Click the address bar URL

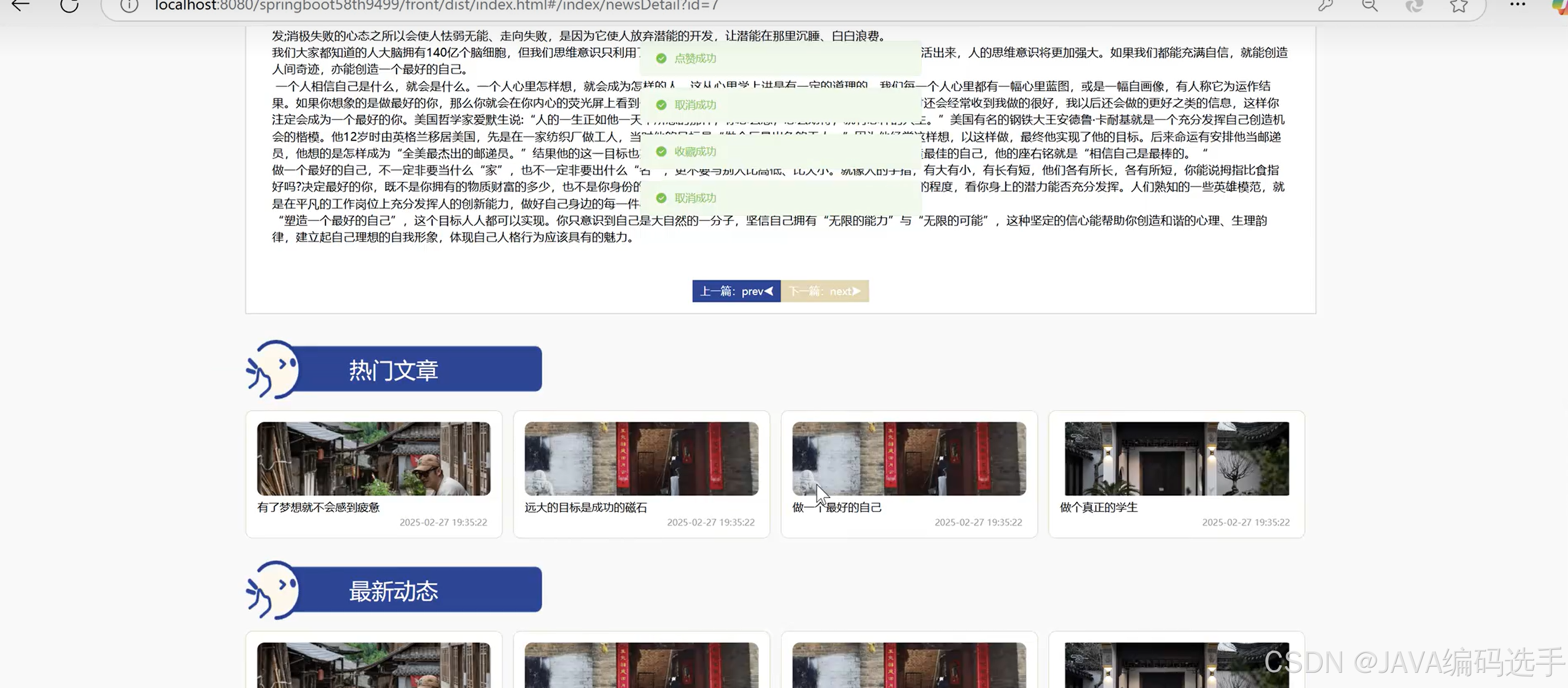pos(436,6)
